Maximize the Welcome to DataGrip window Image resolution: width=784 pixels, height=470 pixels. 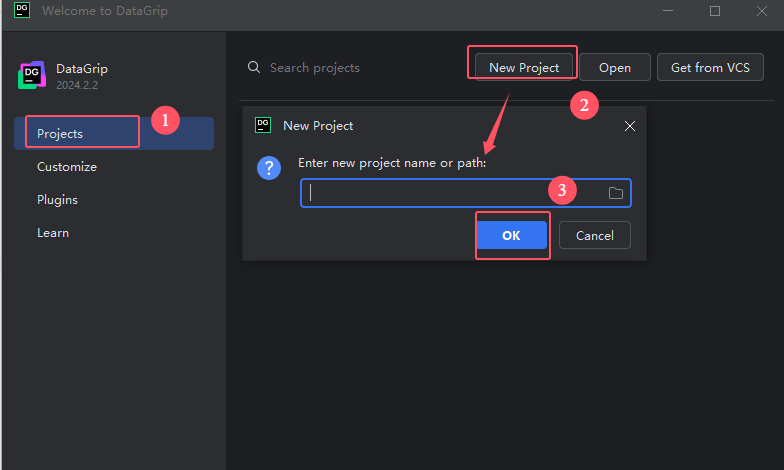pyautogui.click(x=714, y=10)
